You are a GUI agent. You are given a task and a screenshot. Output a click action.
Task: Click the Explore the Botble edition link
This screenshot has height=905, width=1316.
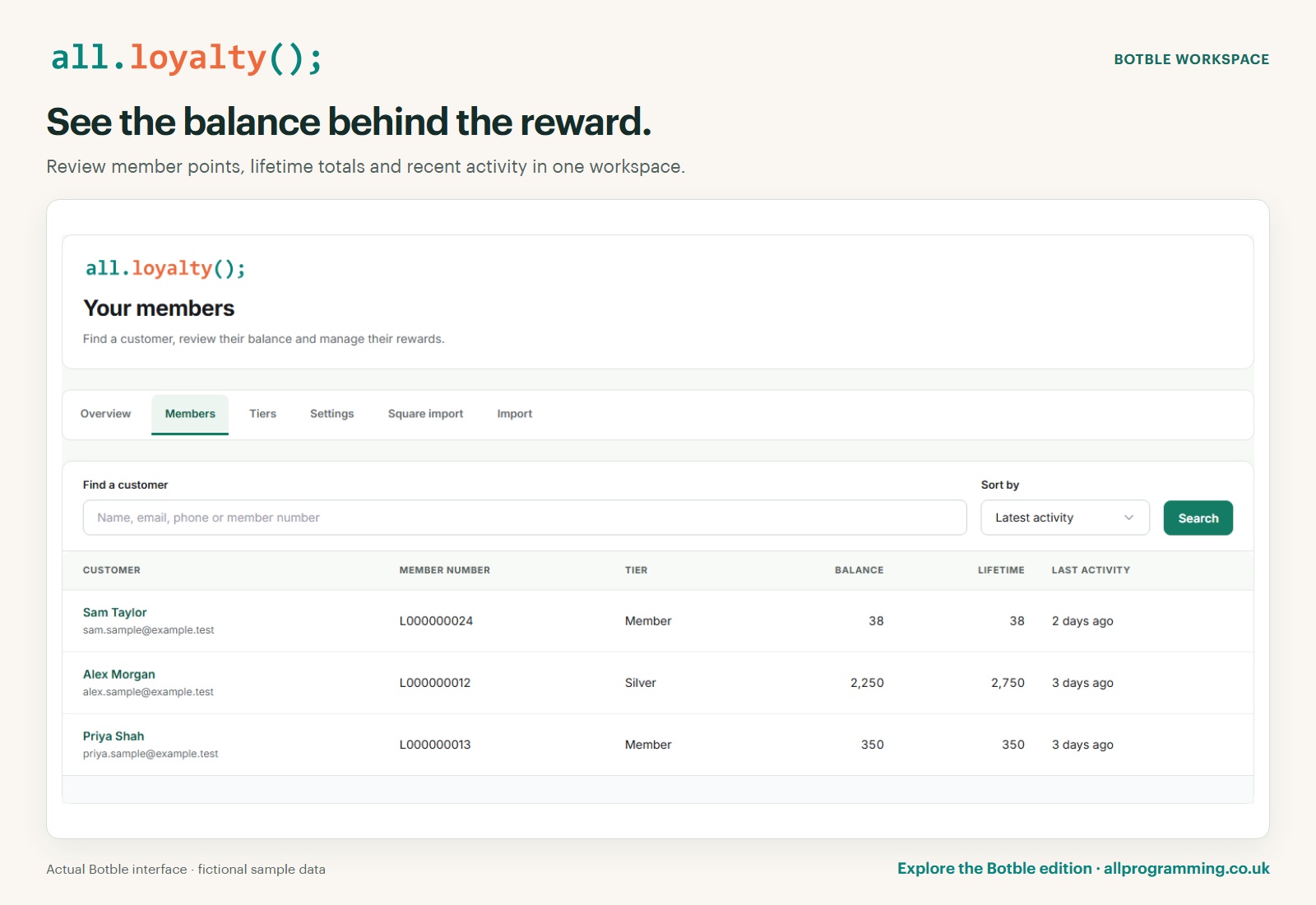1083,869
